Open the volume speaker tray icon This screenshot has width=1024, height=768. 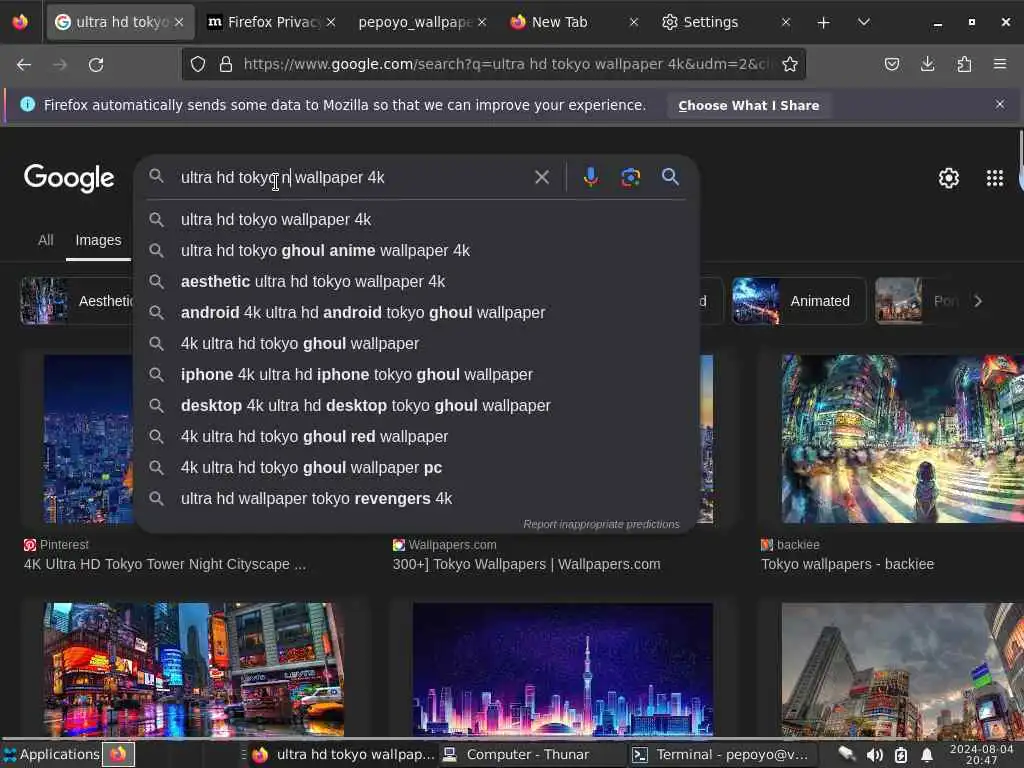pos(874,756)
